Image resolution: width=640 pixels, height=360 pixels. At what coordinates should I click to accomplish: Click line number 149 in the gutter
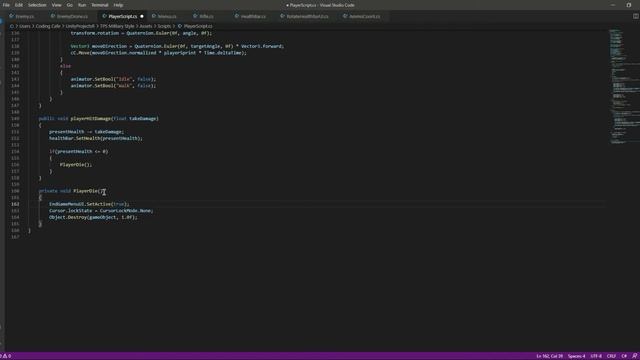tap(15, 119)
